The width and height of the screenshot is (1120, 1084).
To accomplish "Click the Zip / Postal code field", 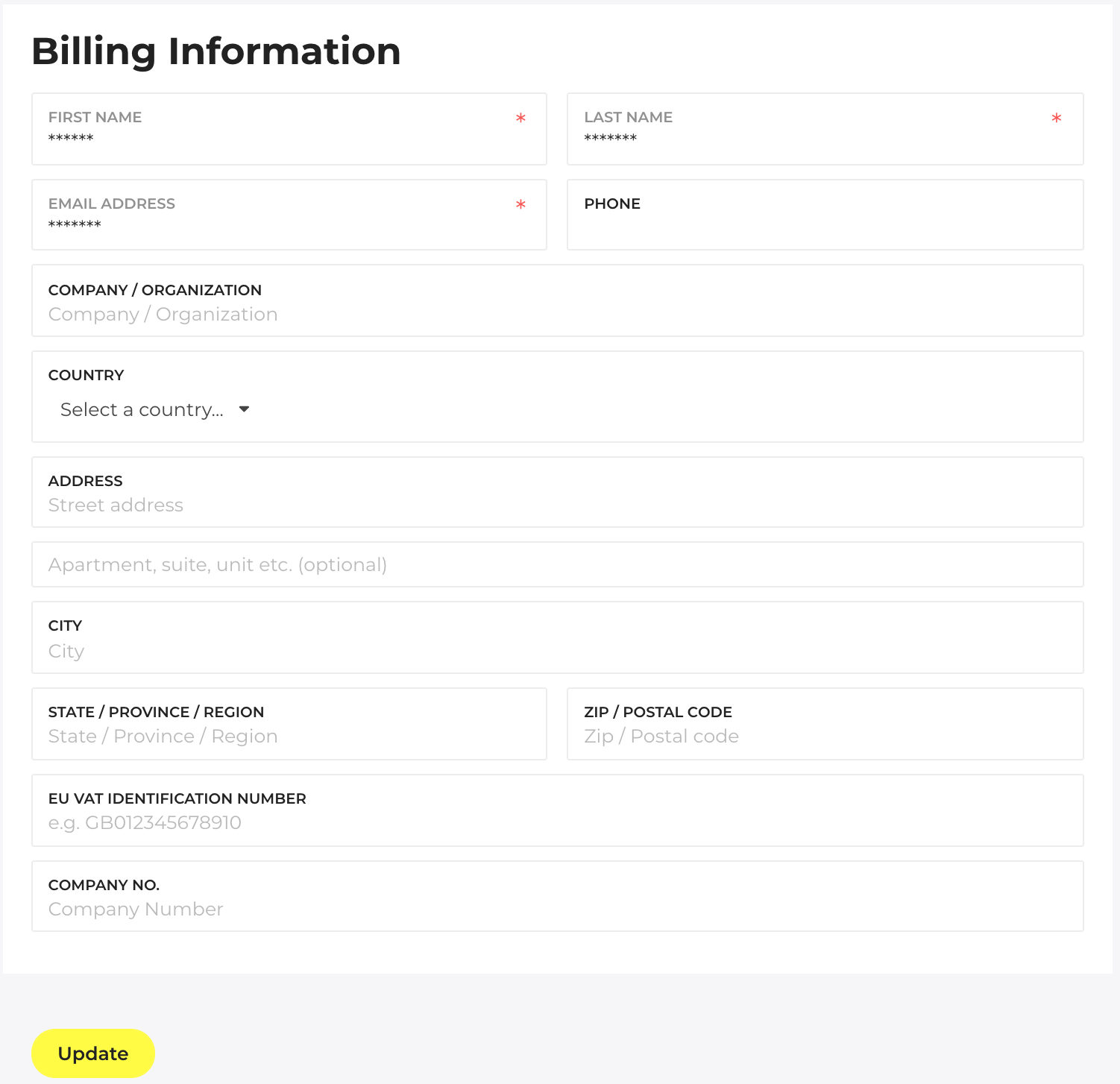I will (x=825, y=724).
